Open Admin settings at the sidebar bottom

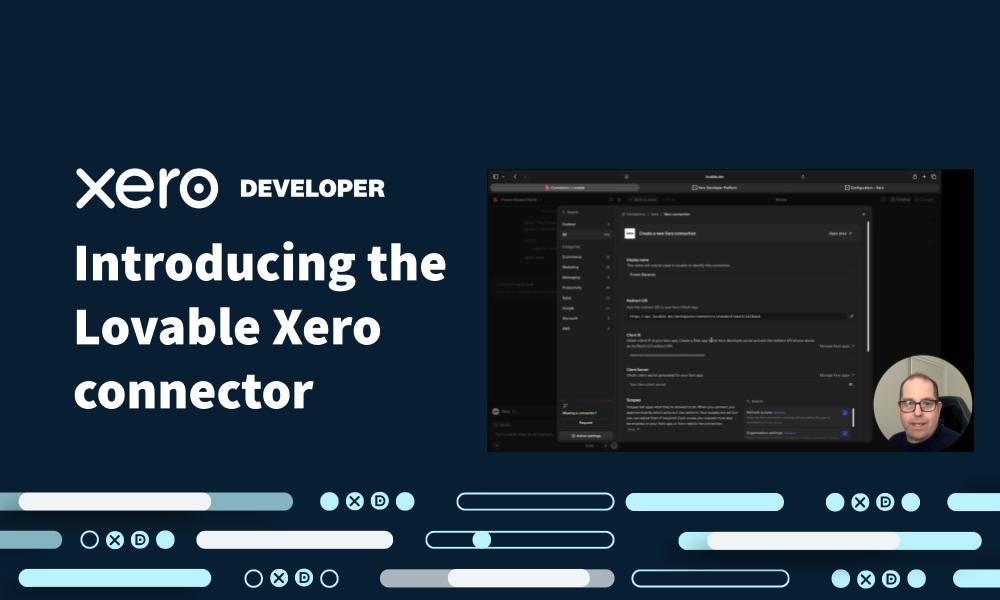tap(585, 435)
